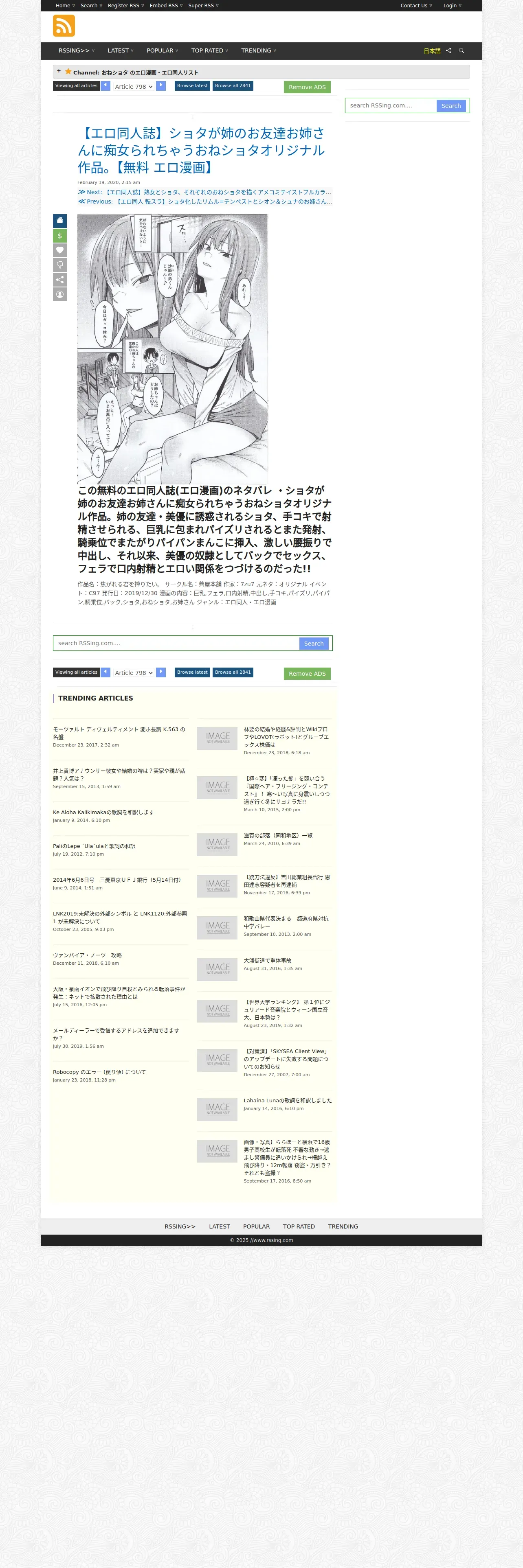Focus the search field below the article

(x=176, y=644)
